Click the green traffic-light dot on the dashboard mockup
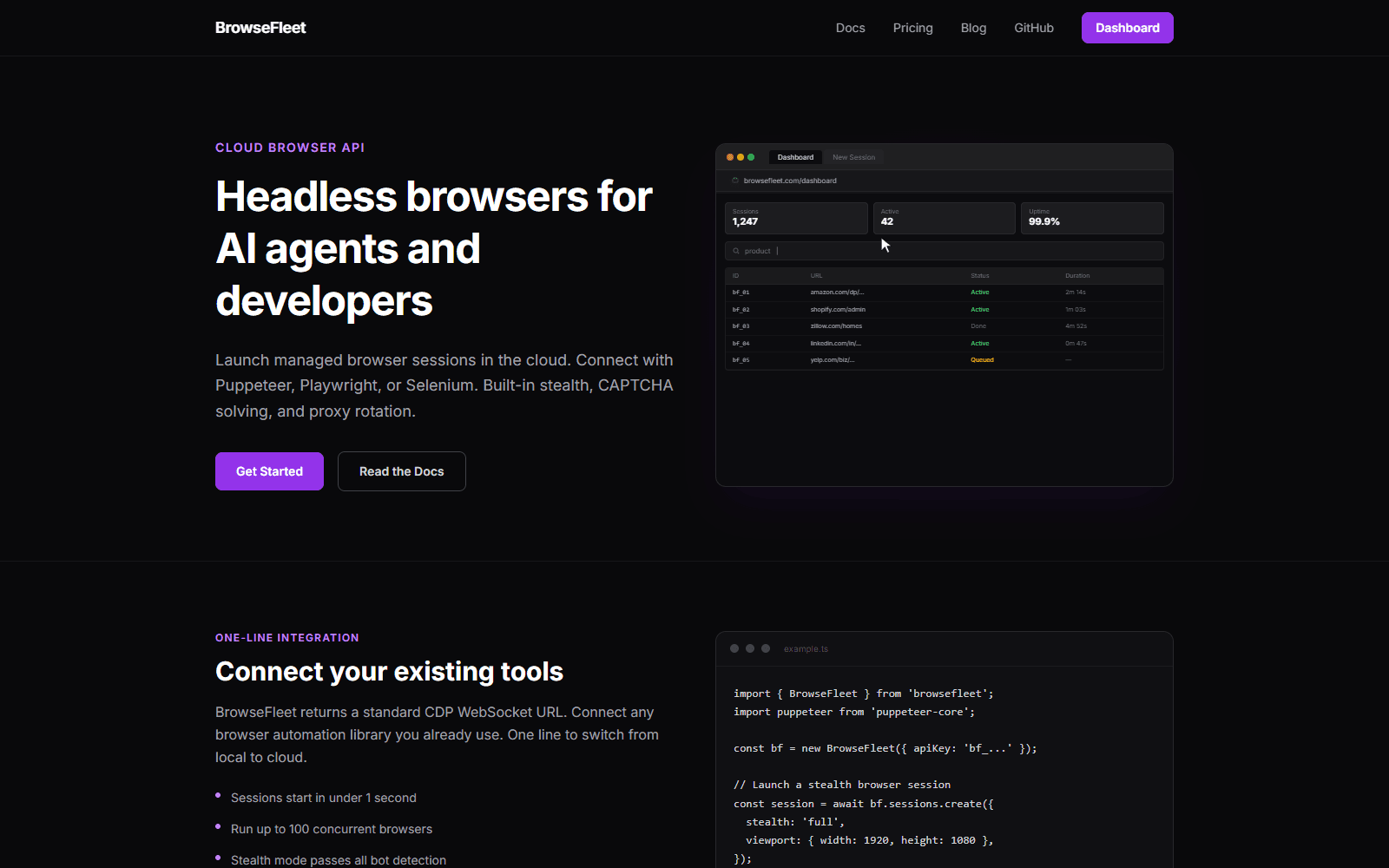The width and height of the screenshot is (1389, 868). pos(750,157)
